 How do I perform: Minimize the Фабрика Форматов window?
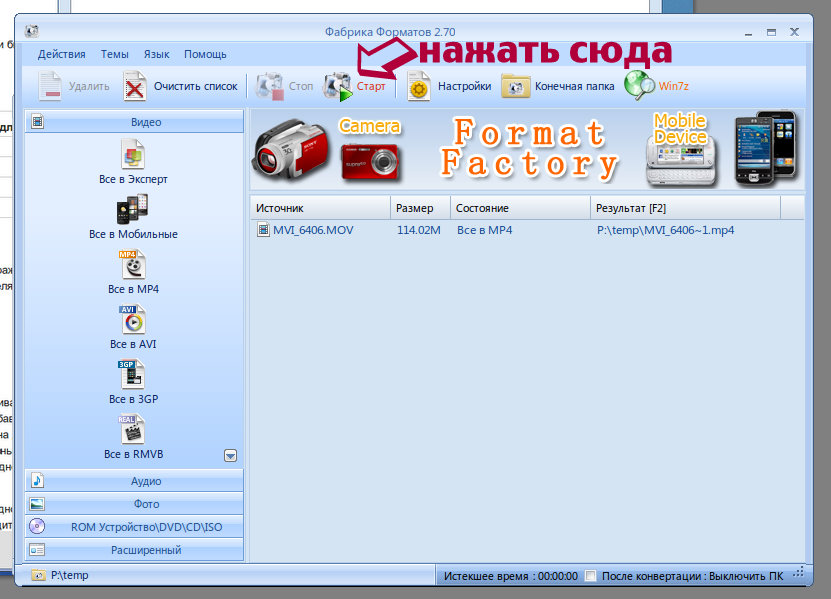(748, 33)
